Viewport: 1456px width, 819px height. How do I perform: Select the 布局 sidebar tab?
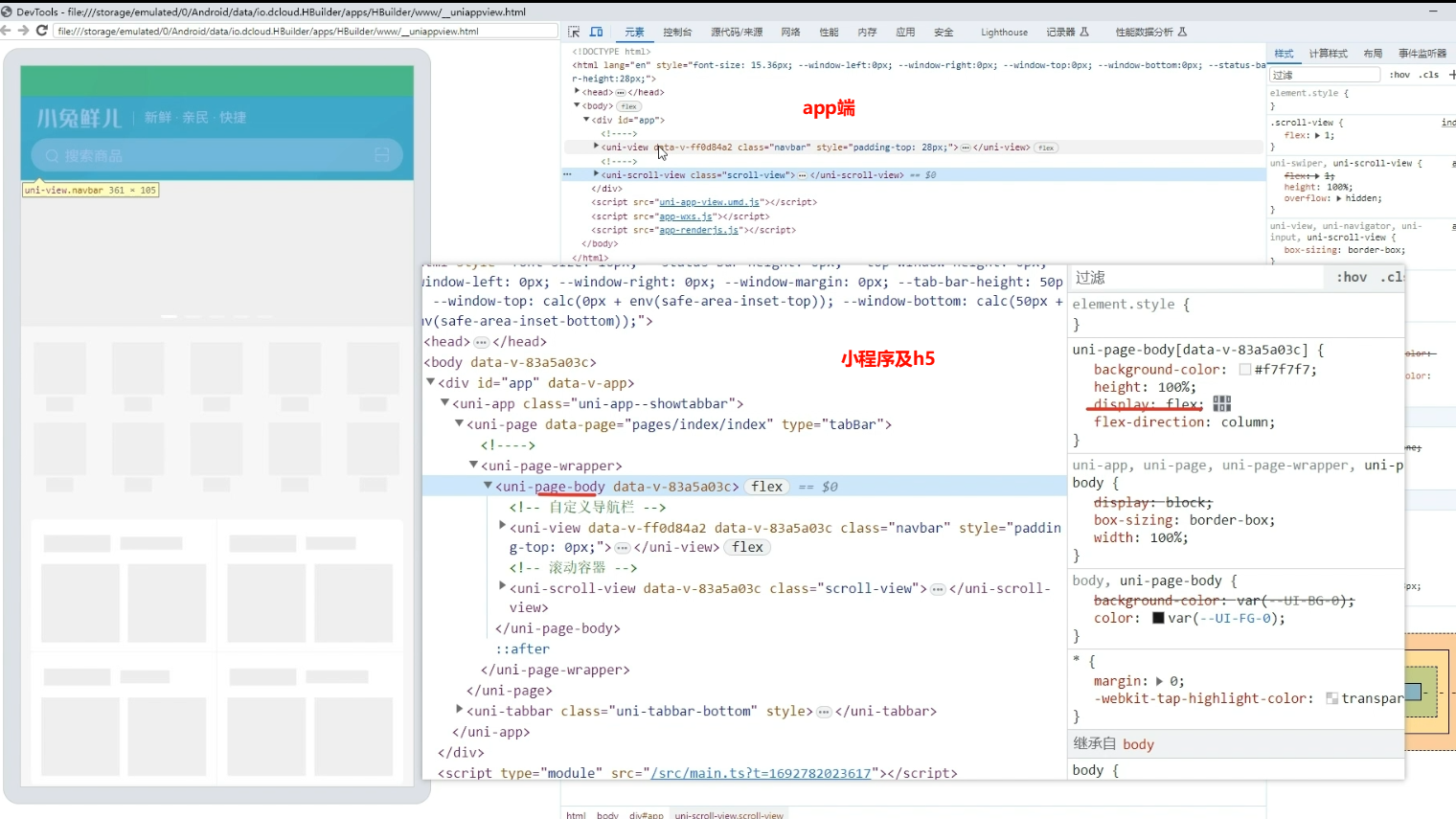1373,54
